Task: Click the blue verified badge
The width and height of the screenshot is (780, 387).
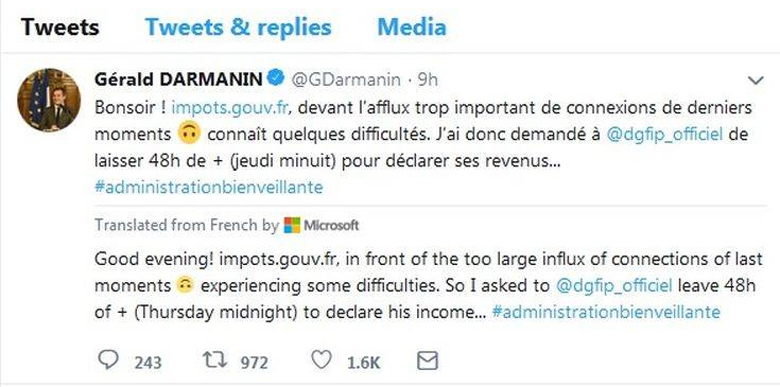Action: point(277,79)
